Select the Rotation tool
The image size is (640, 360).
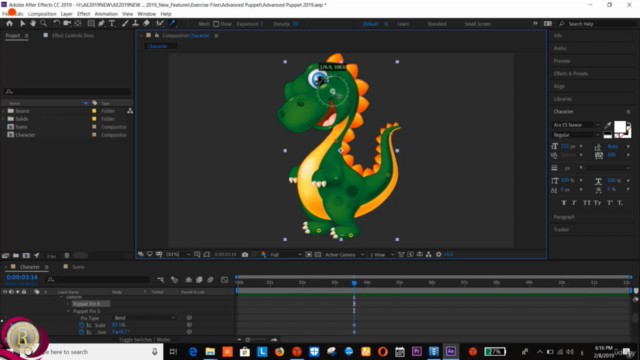(x=56, y=24)
